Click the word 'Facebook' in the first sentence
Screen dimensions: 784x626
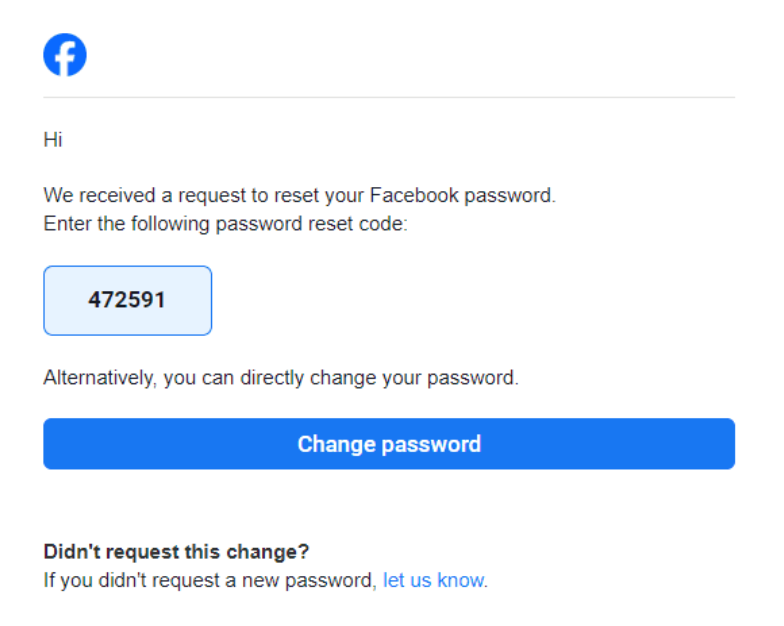(414, 195)
